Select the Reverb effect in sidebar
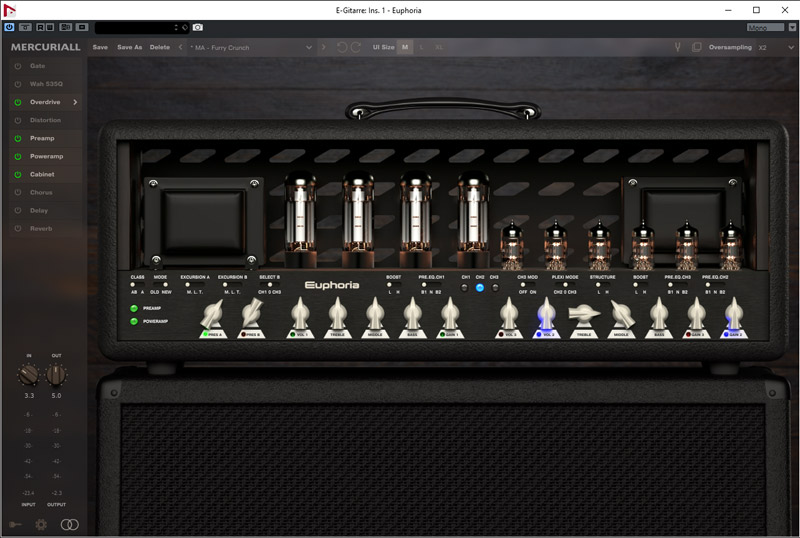 (x=42, y=228)
